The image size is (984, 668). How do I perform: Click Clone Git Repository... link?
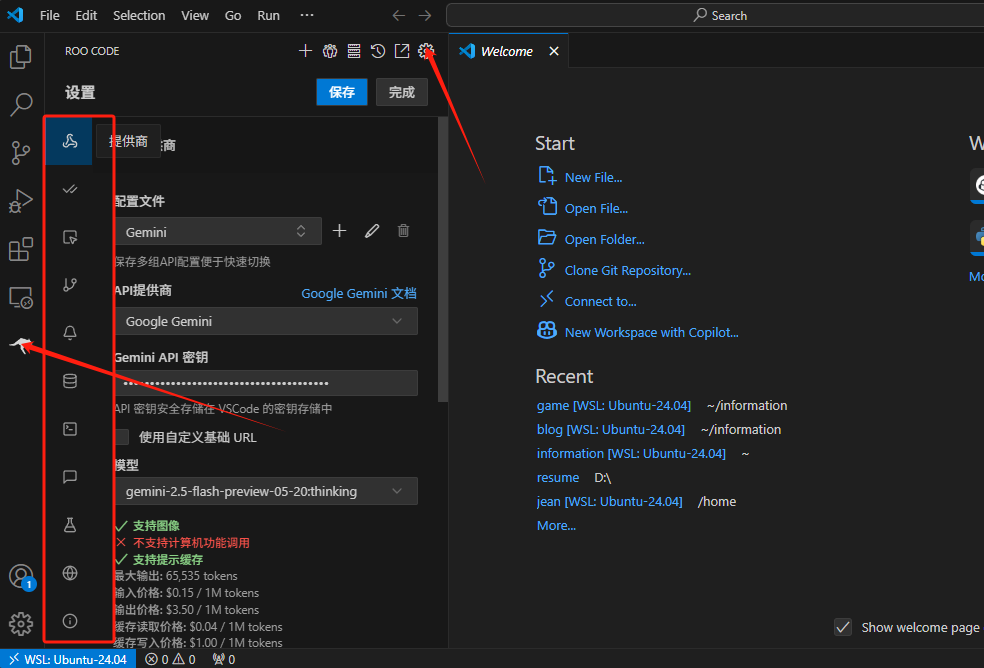coord(628,270)
